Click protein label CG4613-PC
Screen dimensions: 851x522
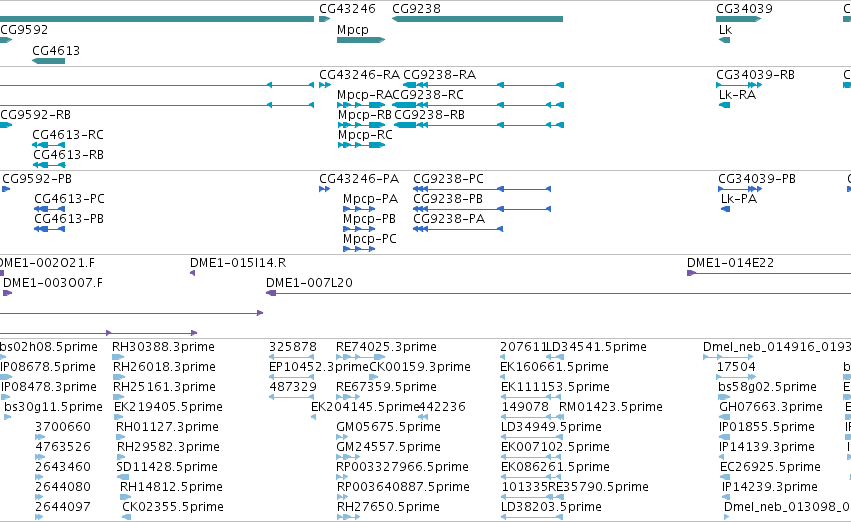coord(69,199)
